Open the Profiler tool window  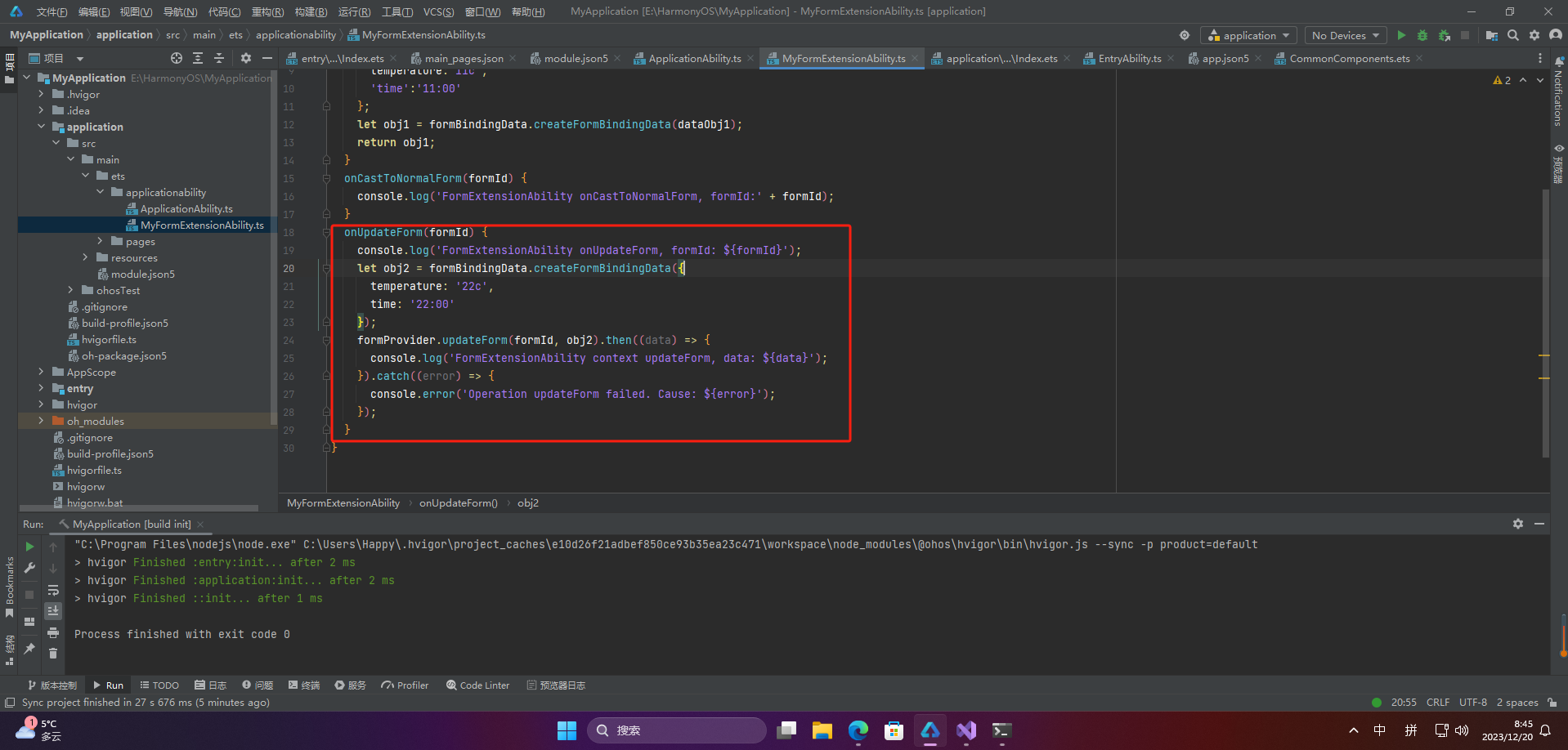[x=405, y=685]
